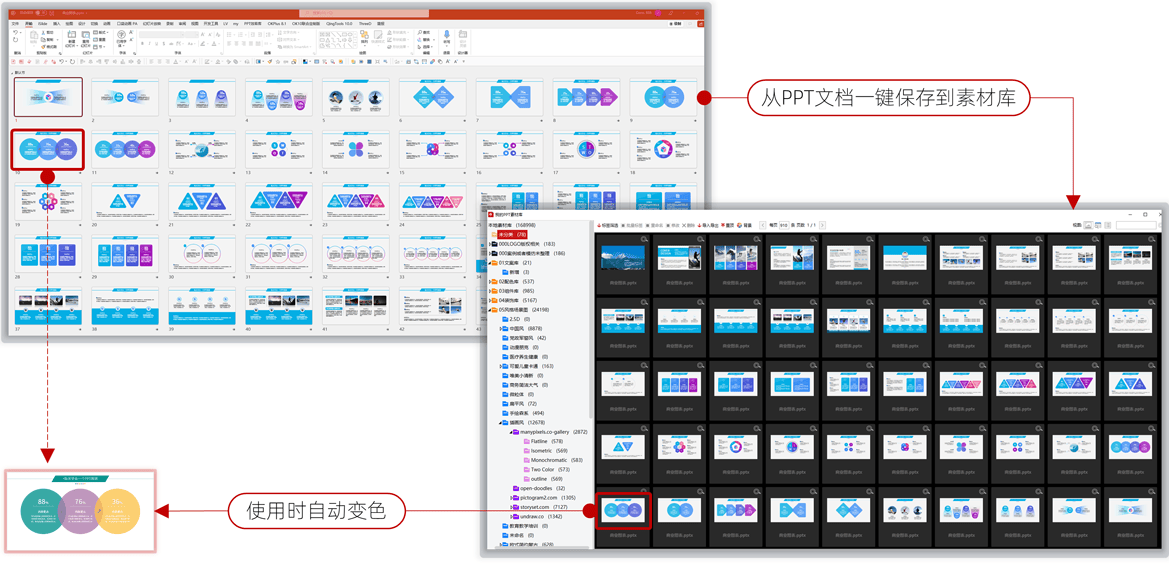Click the magnifier icon on the first library thumbnail

coord(645,240)
